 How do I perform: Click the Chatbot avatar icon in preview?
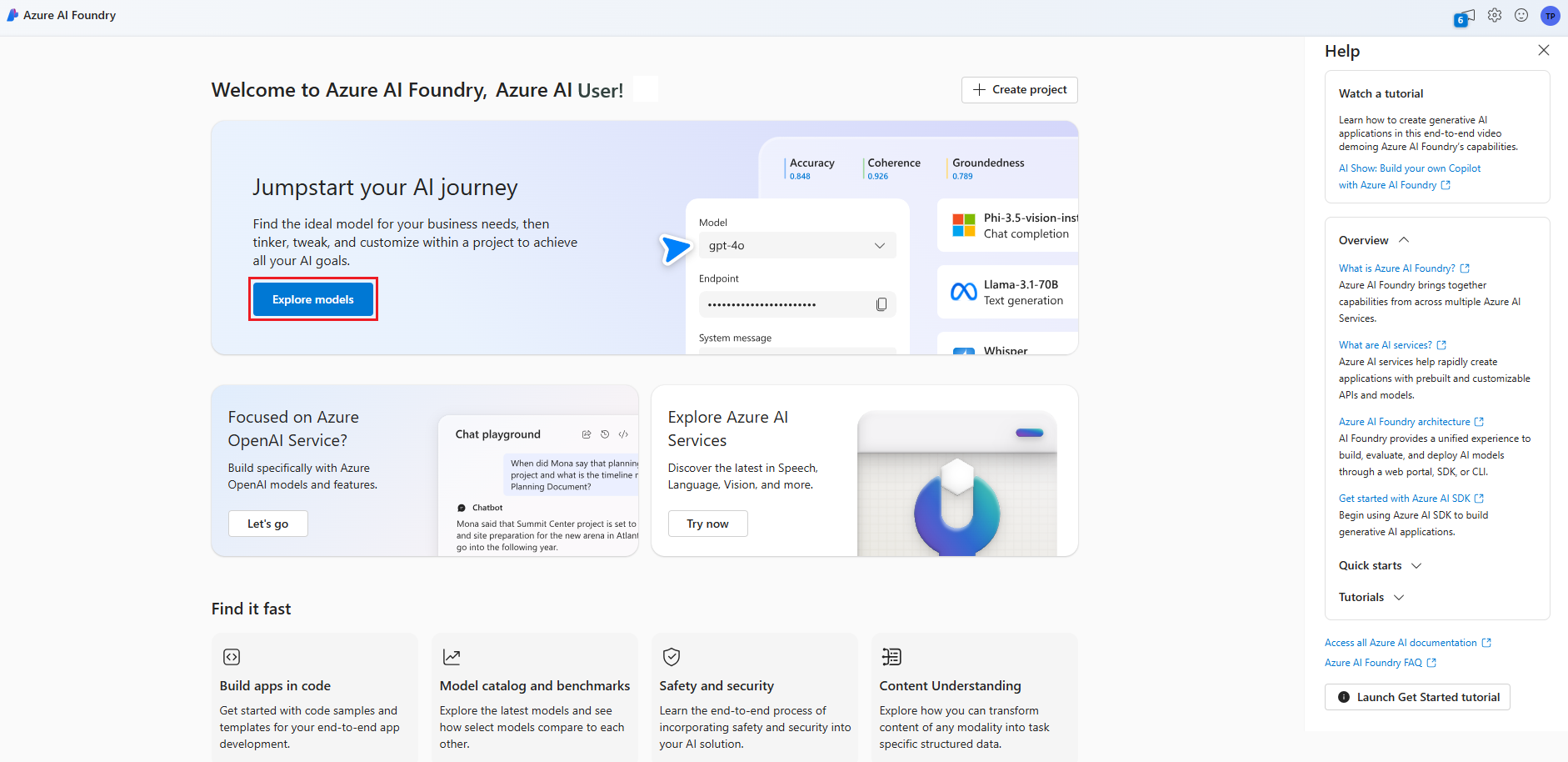click(462, 508)
